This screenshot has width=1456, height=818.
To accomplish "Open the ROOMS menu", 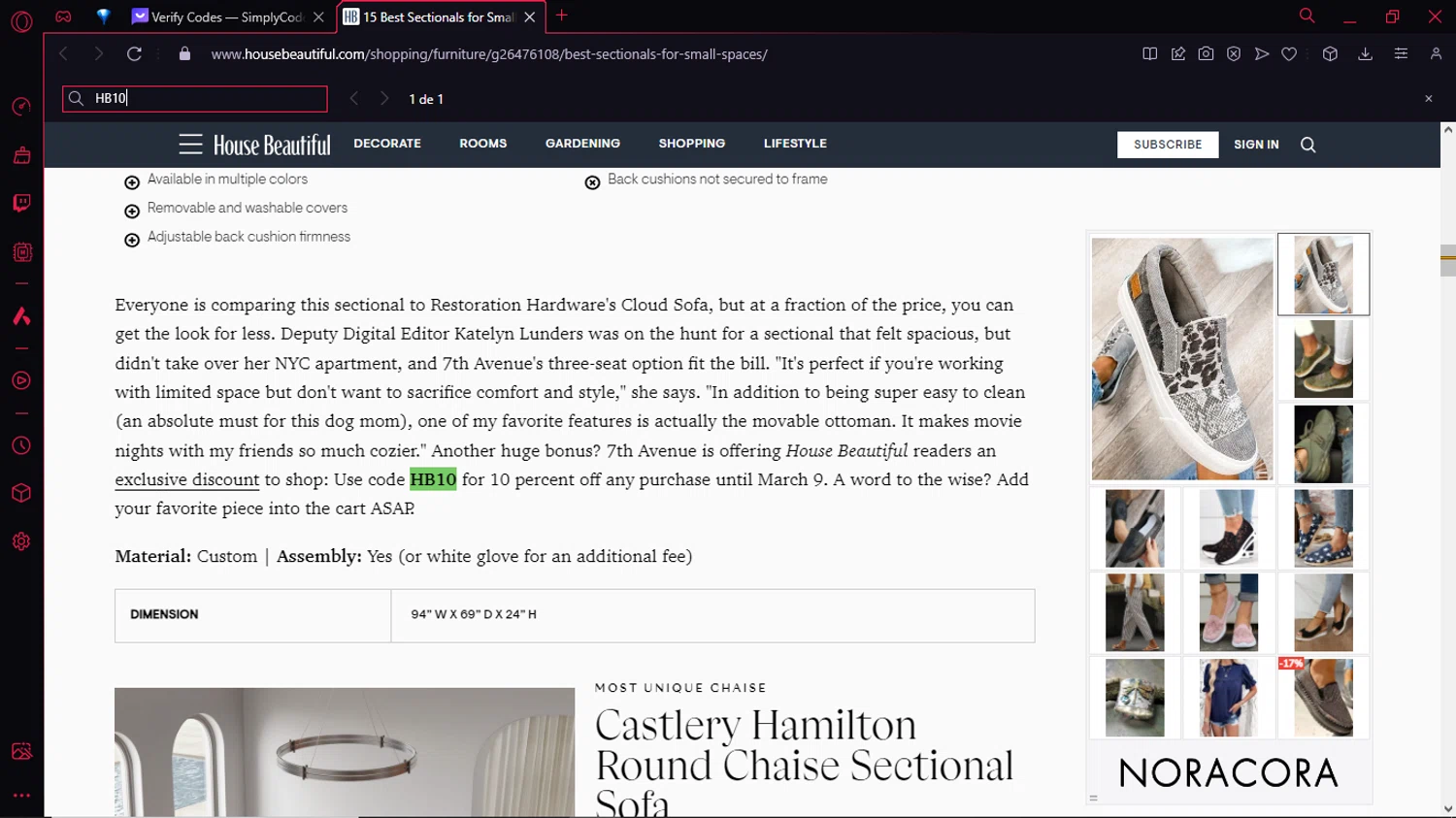I will tap(483, 144).
